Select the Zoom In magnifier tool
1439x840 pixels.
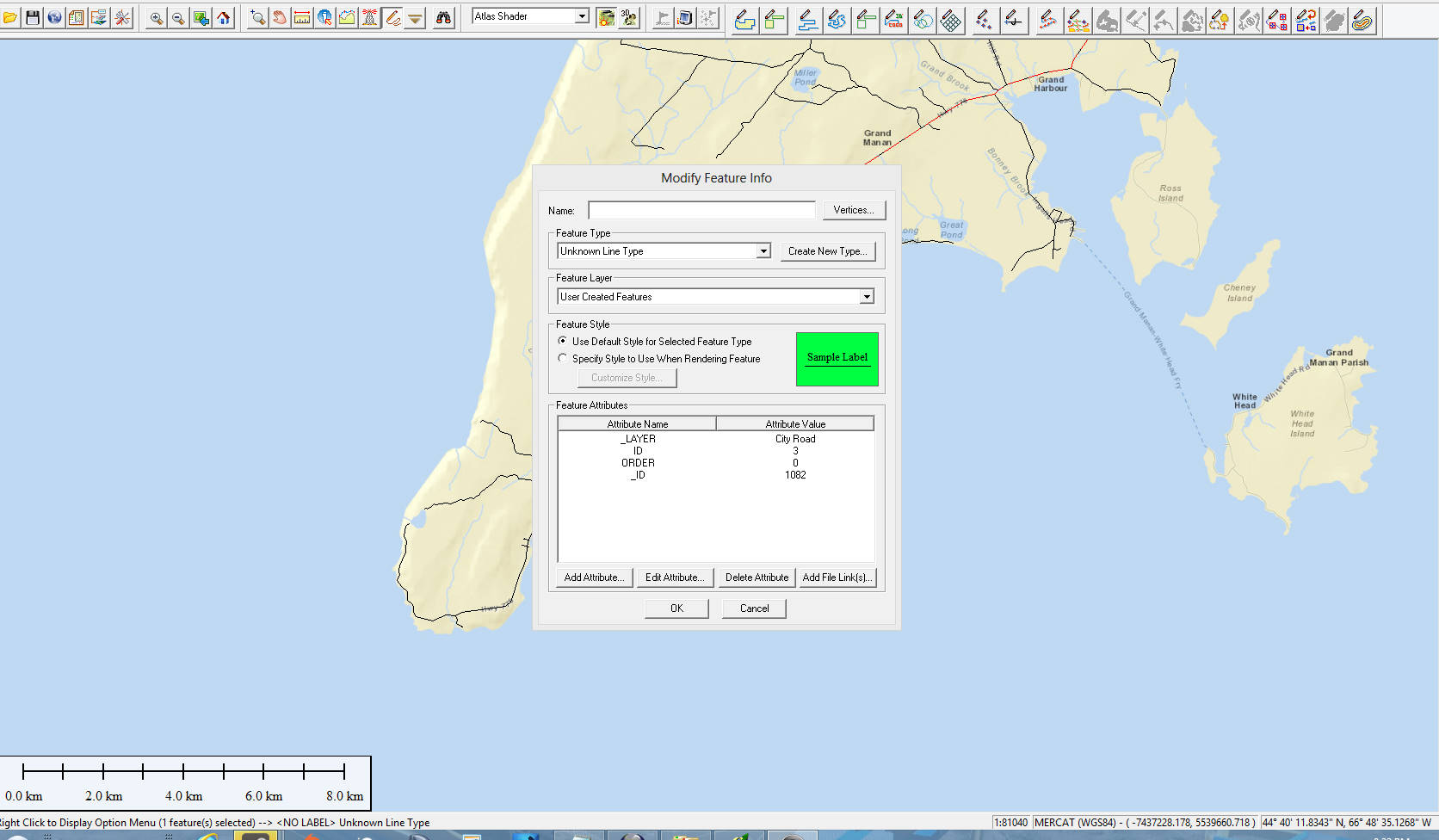[x=156, y=18]
